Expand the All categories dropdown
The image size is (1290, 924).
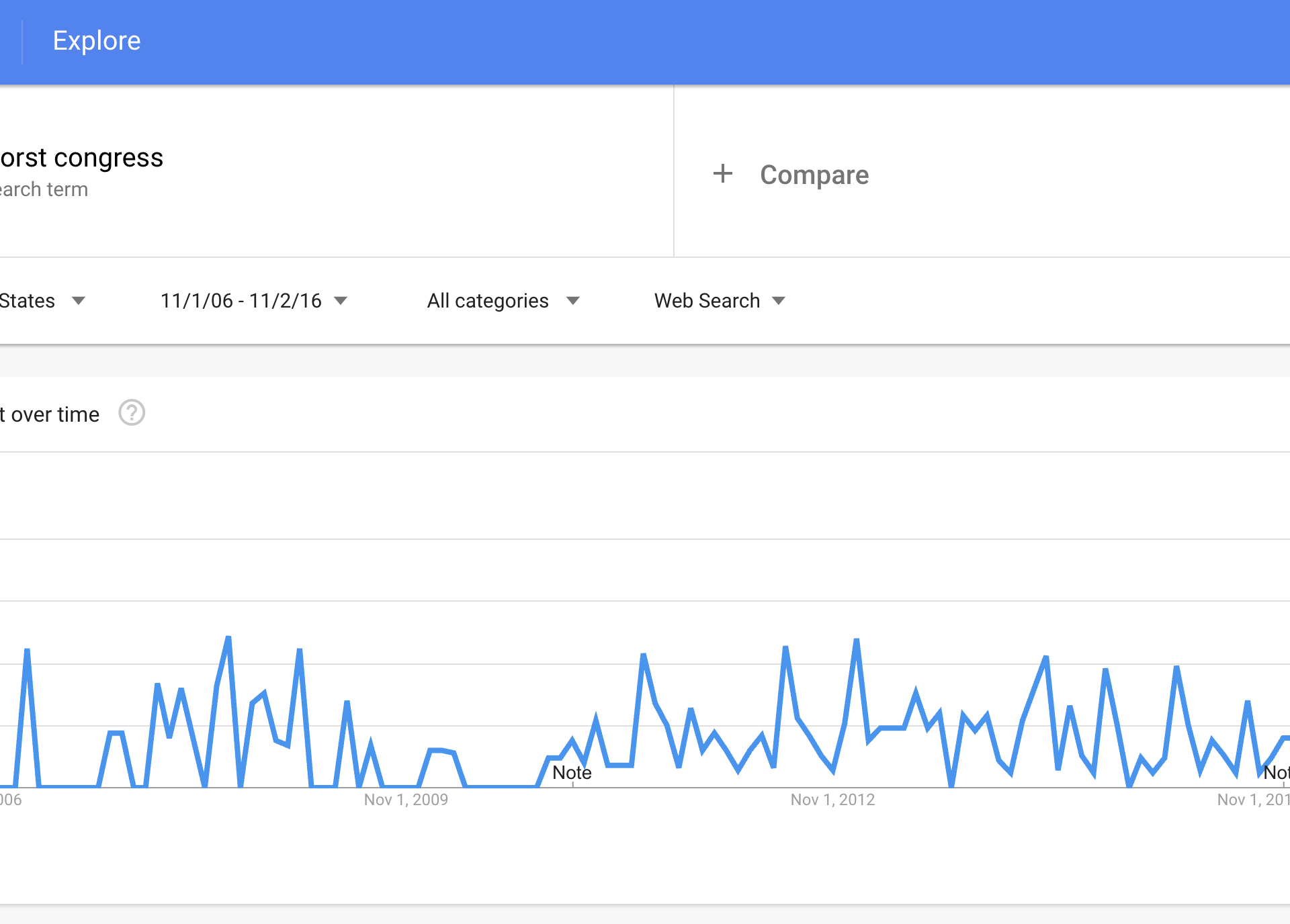[503, 301]
